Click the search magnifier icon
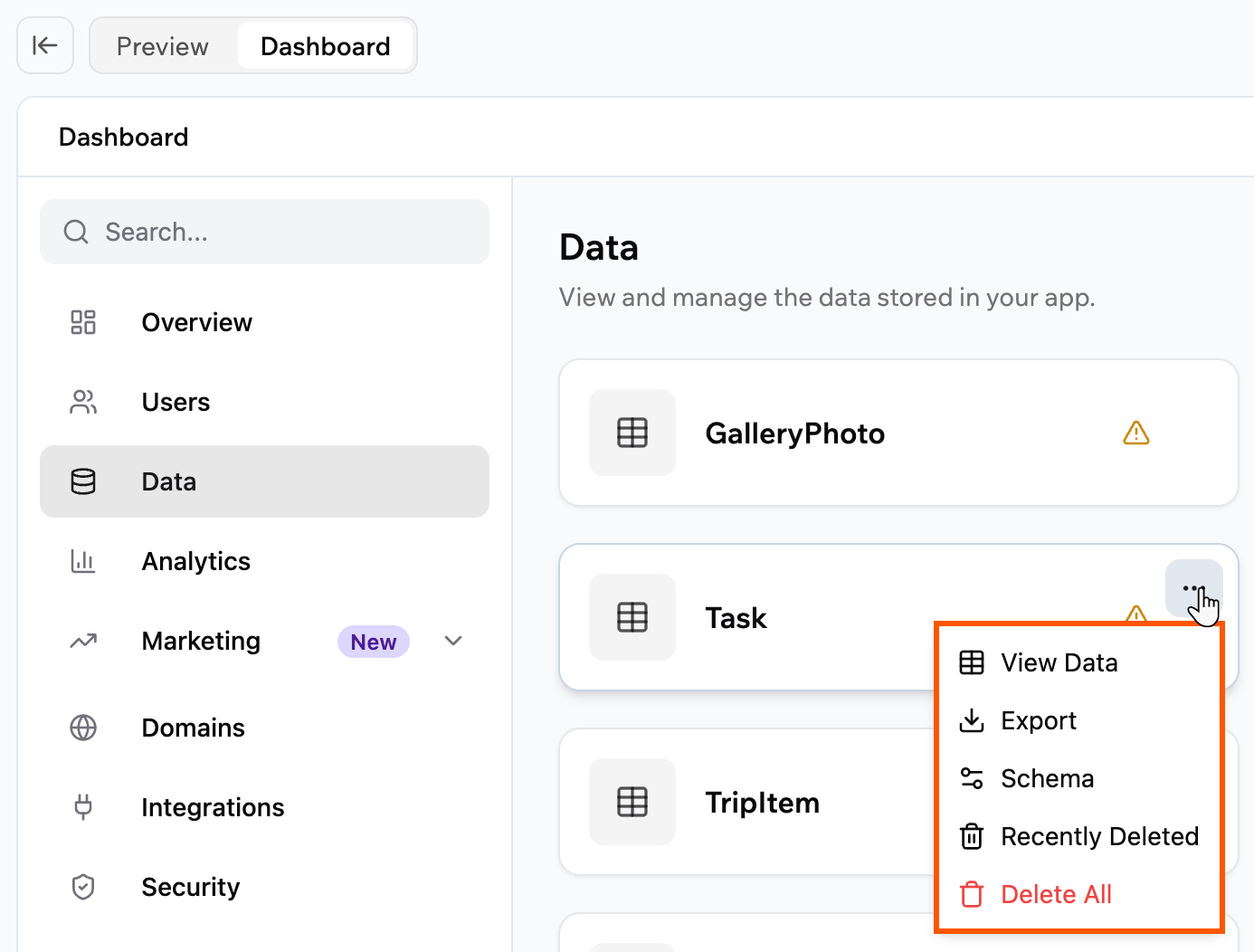The height and width of the screenshot is (952, 1254). (x=76, y=232)
